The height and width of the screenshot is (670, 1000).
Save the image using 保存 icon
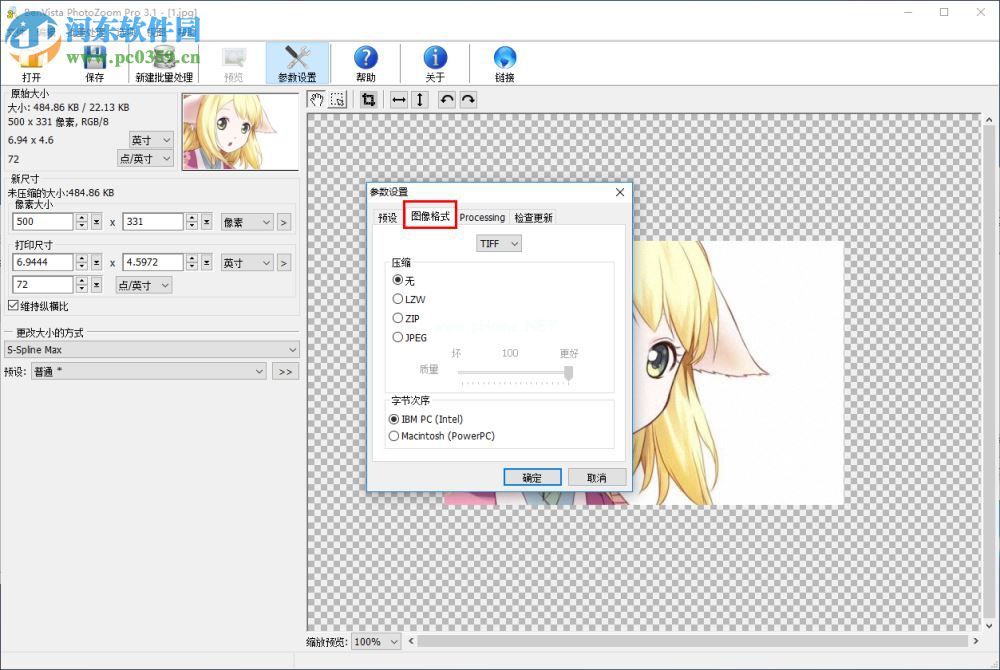[95, 60]
